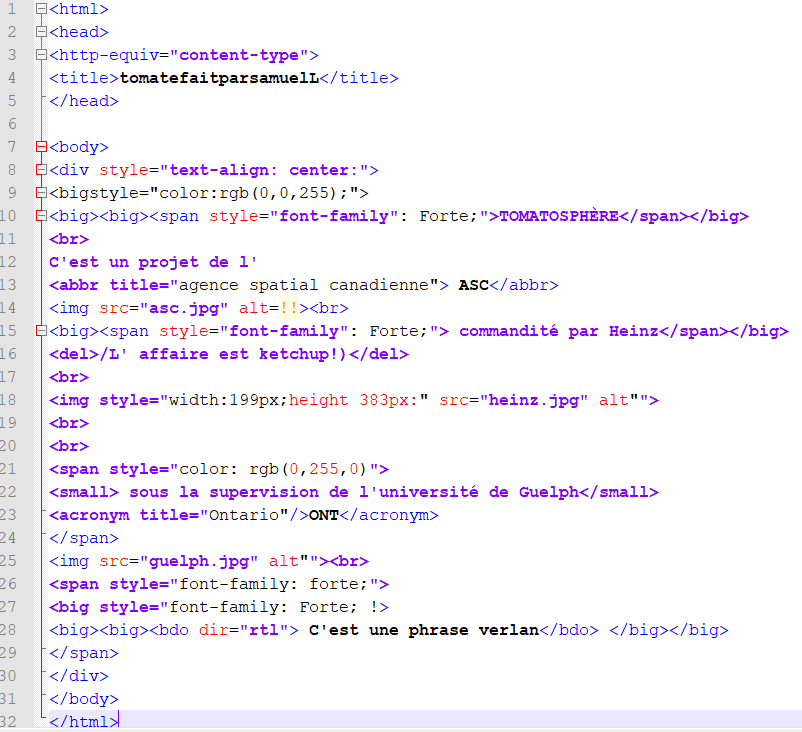Click the <body> opening tag
Viewport: 802px width, 732px height.
tap(79, 147)
